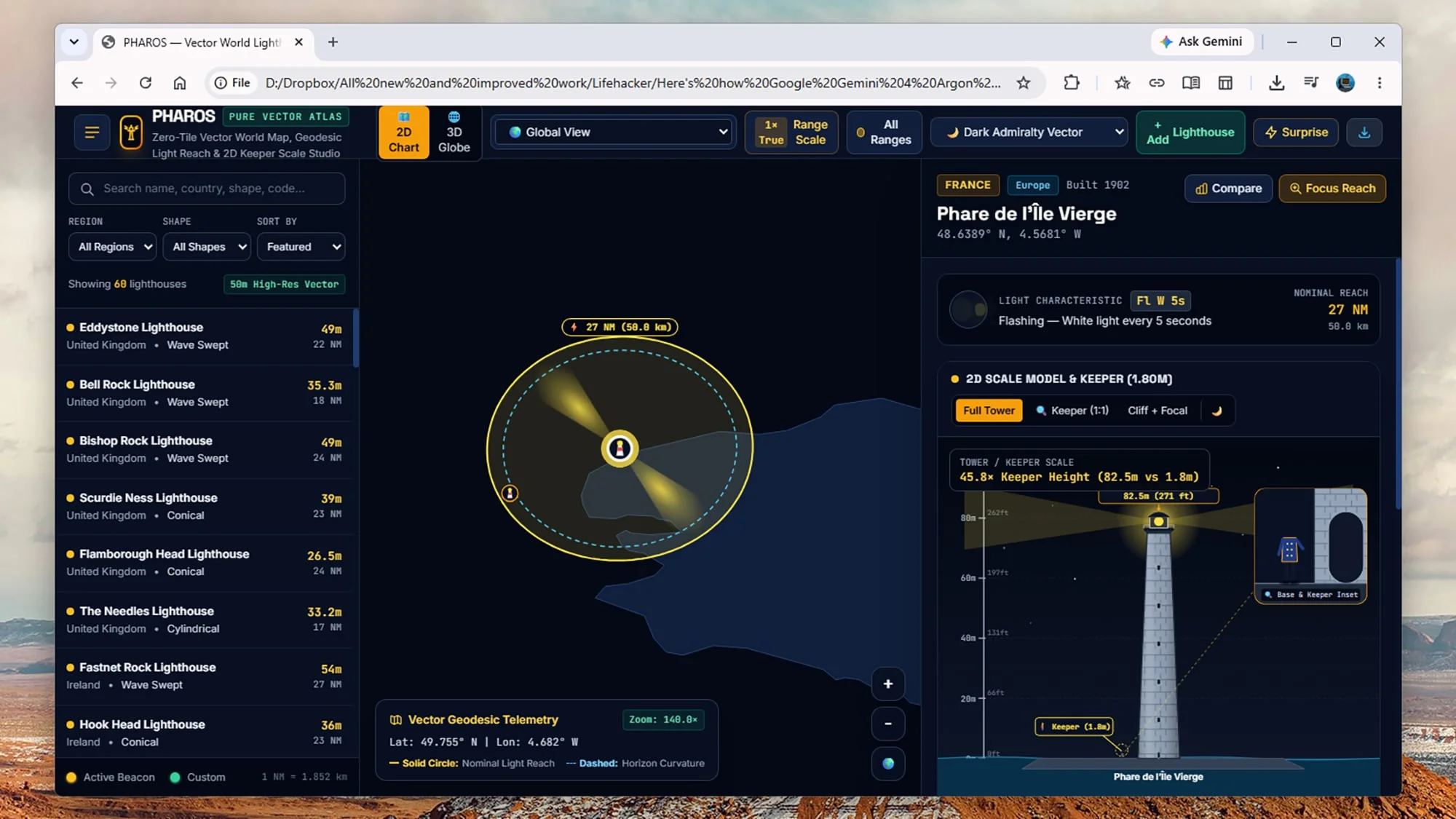Image resolution: width=1456 pixels, height=819 pixels.
Task: Open the Dark Admiralty Vector theme dropdown
Action: tap(1029, 132)
